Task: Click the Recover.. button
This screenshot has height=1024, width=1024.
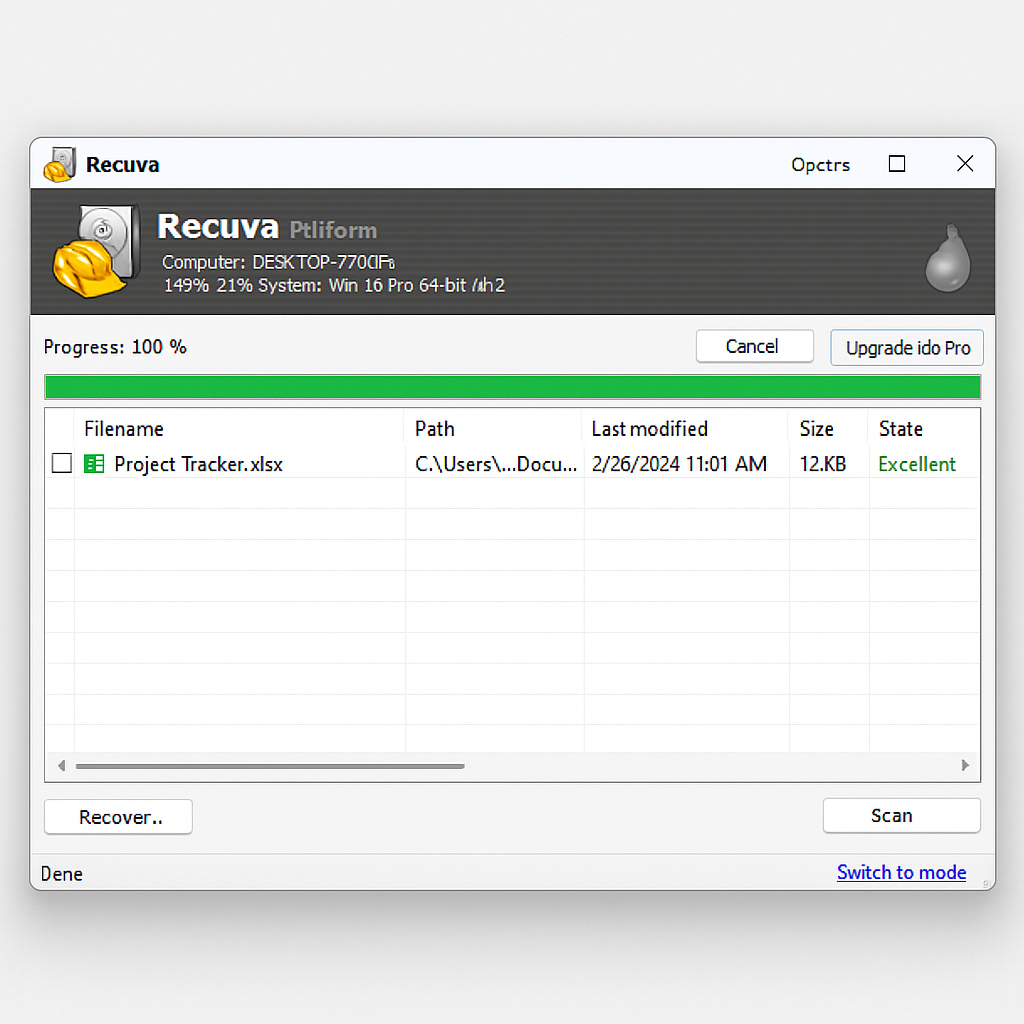Action: point(118,817)
